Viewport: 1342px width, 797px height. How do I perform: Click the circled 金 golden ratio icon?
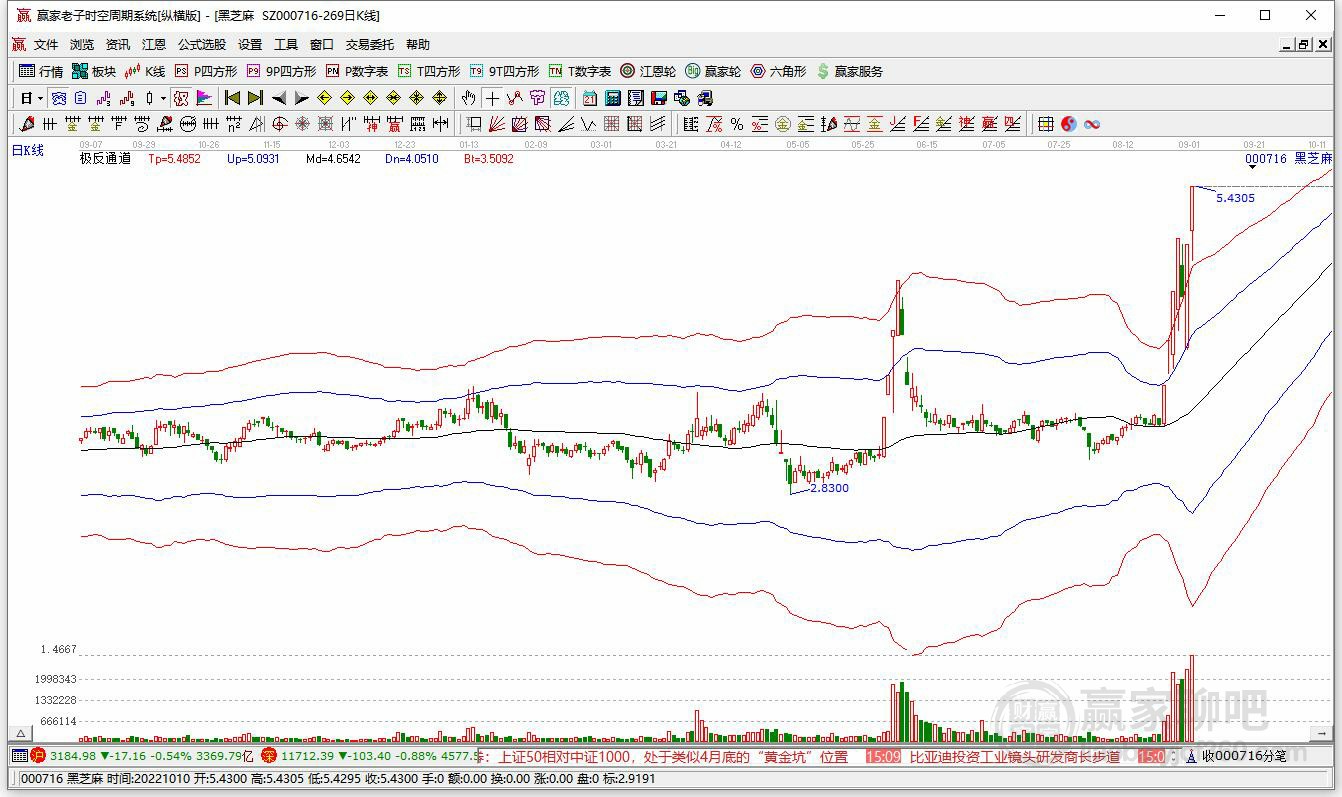tap(783, 124)
